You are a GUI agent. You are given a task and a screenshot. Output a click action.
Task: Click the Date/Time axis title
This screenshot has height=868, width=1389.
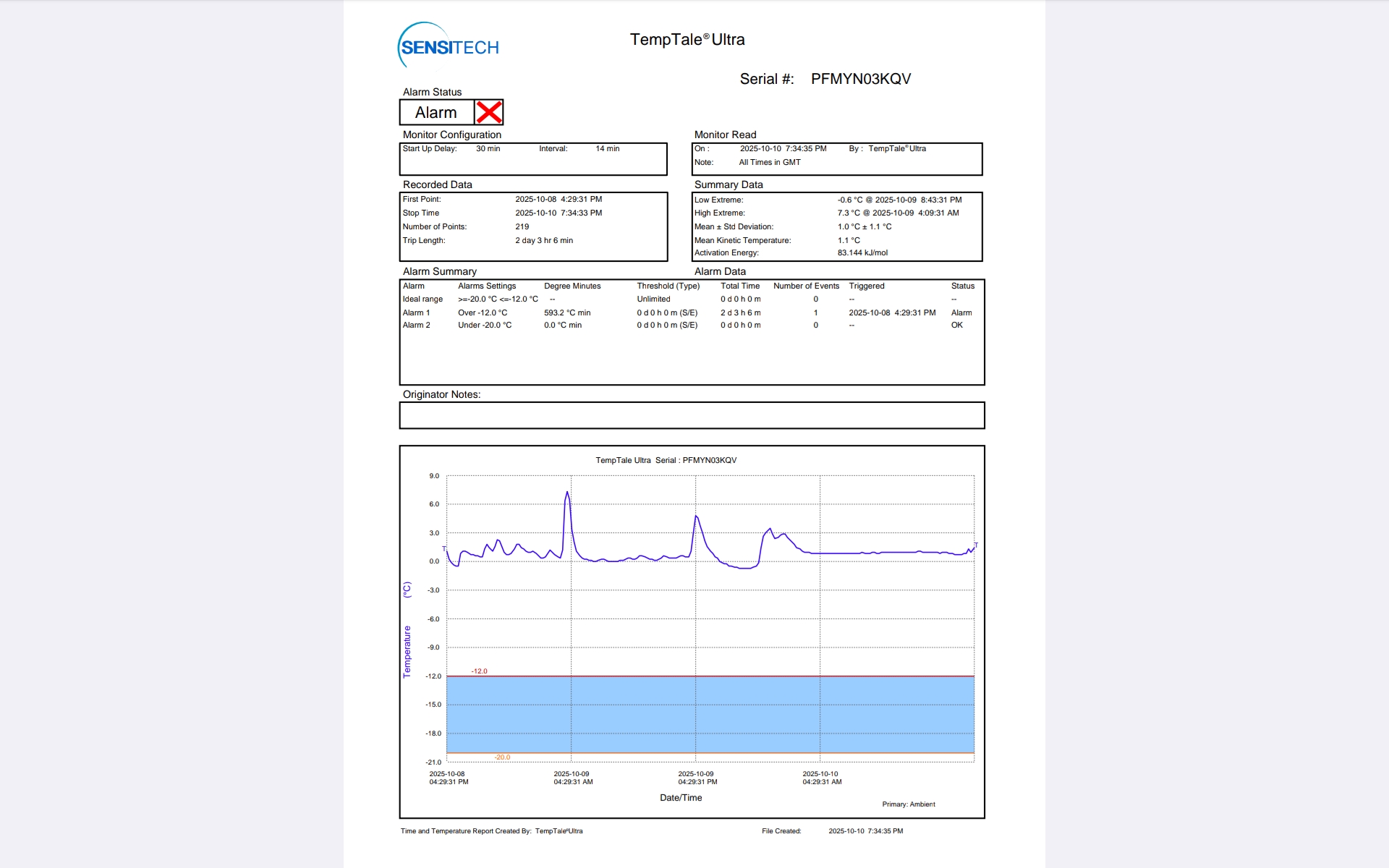(680, 798)
